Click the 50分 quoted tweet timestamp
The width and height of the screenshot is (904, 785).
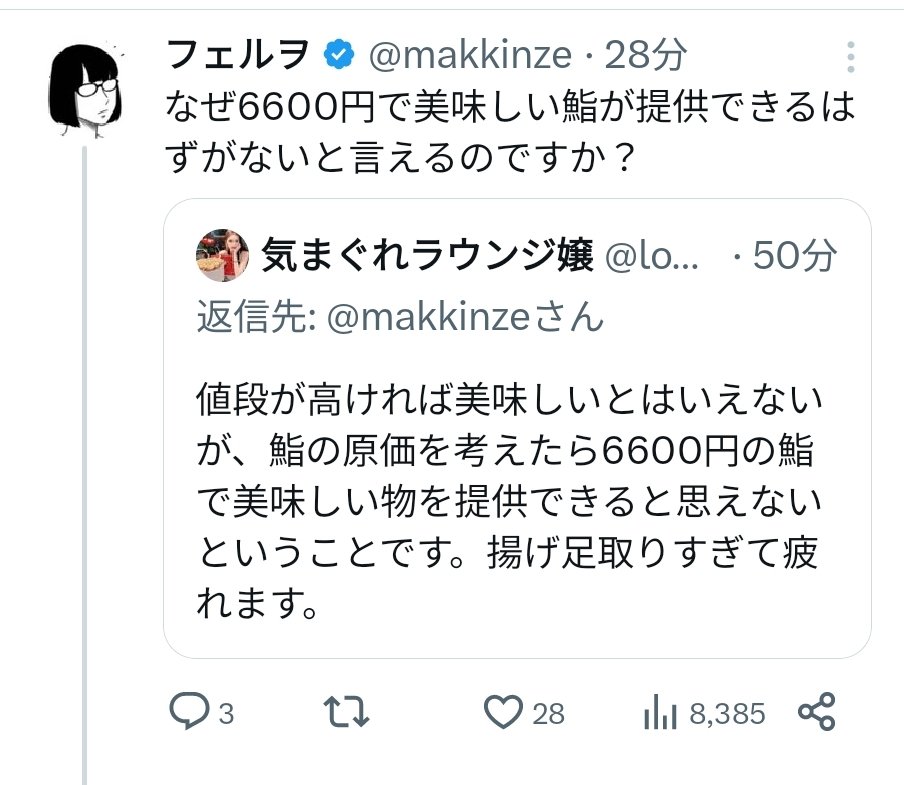click(x=794, y=257)
